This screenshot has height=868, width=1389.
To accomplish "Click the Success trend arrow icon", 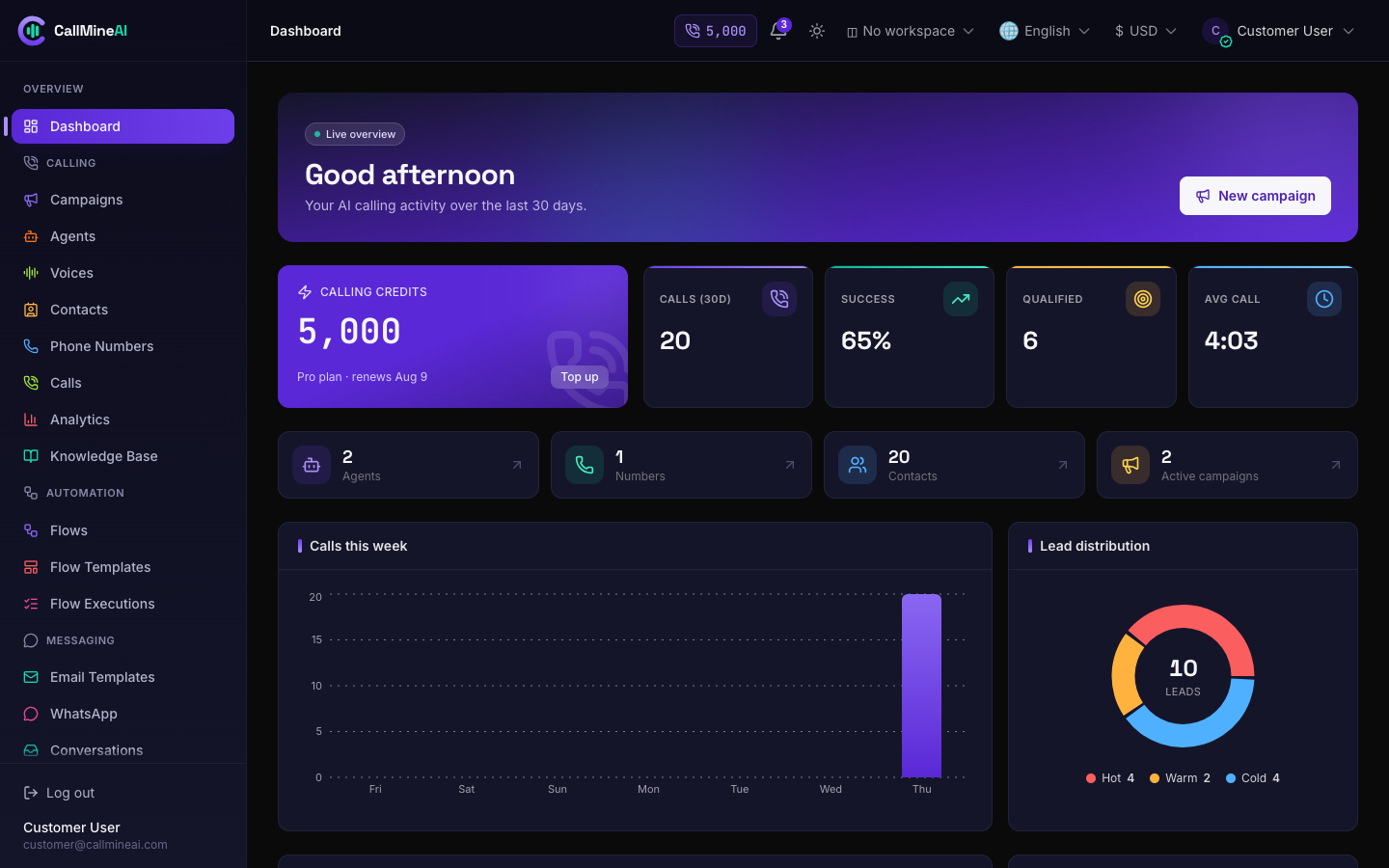I will (961, 299).
